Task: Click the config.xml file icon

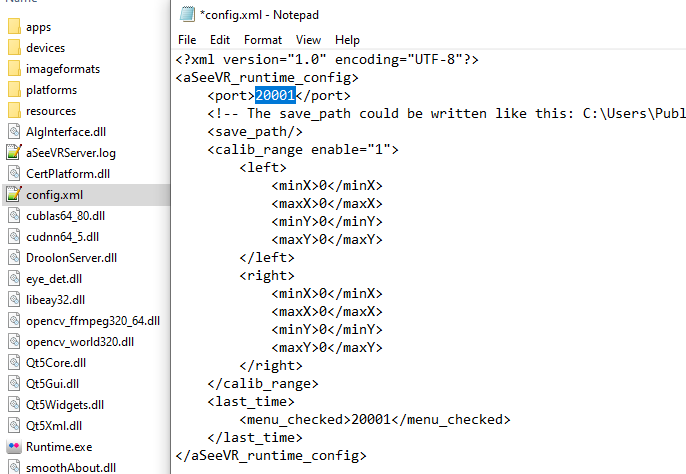Action: 14,195
